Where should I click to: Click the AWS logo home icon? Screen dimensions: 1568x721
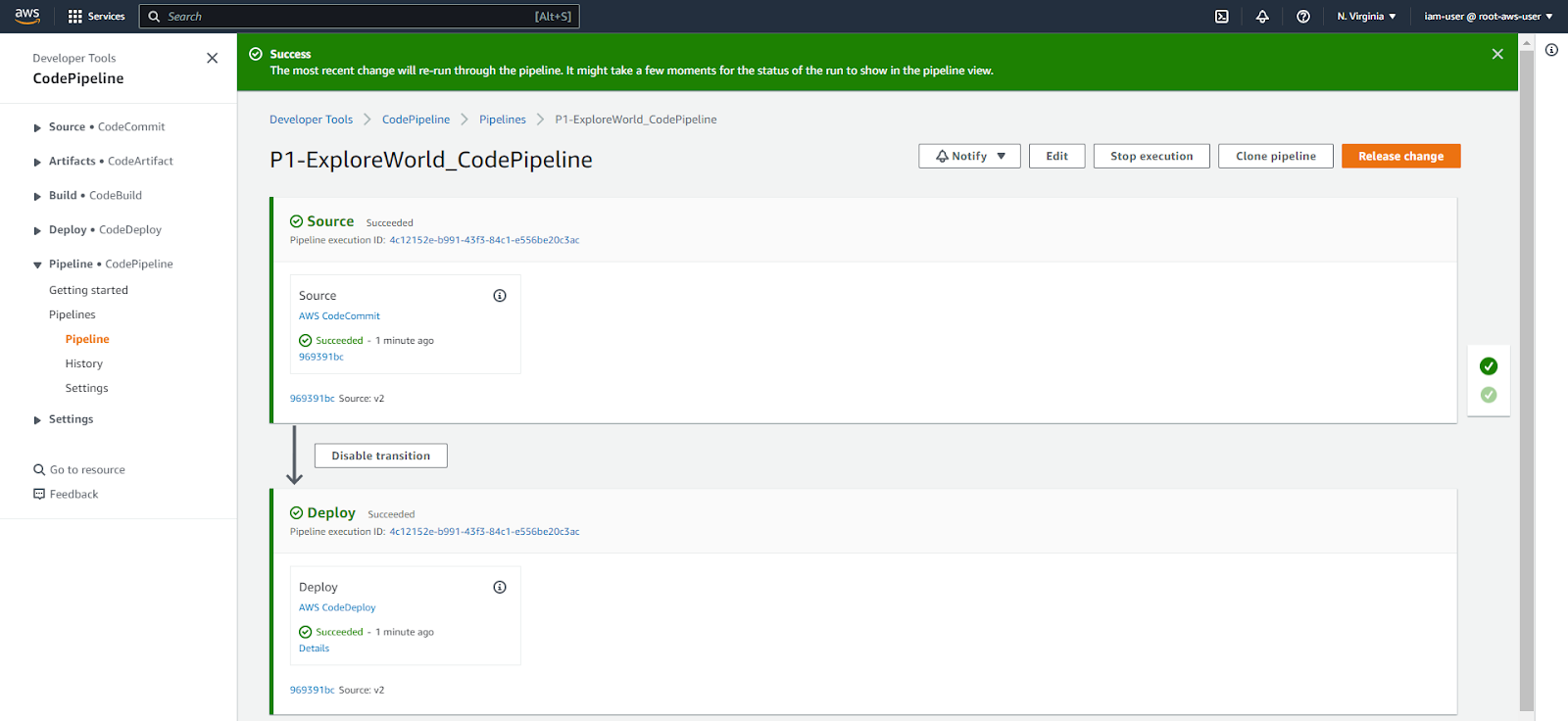click(x=27, y=16)
